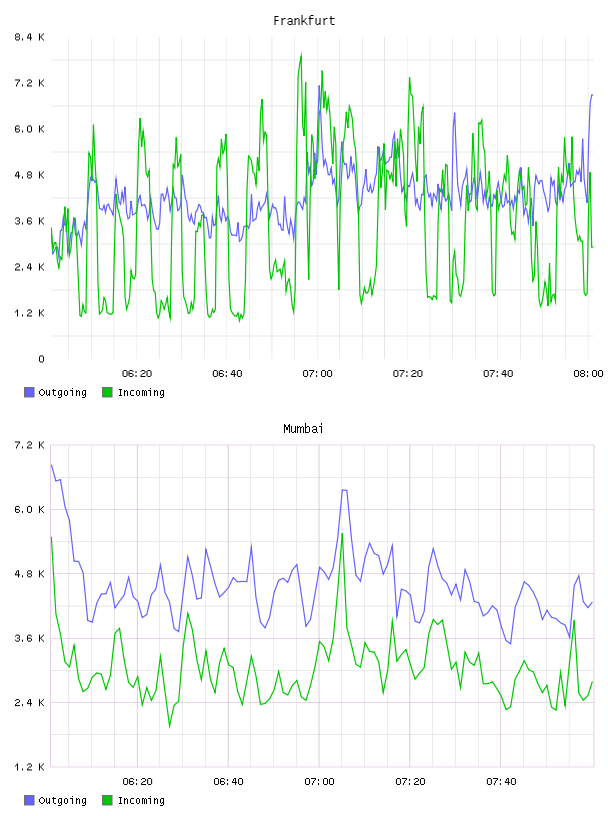Click 6.0 K label on Frankfurt axis
This screenshot has height=816, width=608.
pyautogui.click(x=30, y=129)
